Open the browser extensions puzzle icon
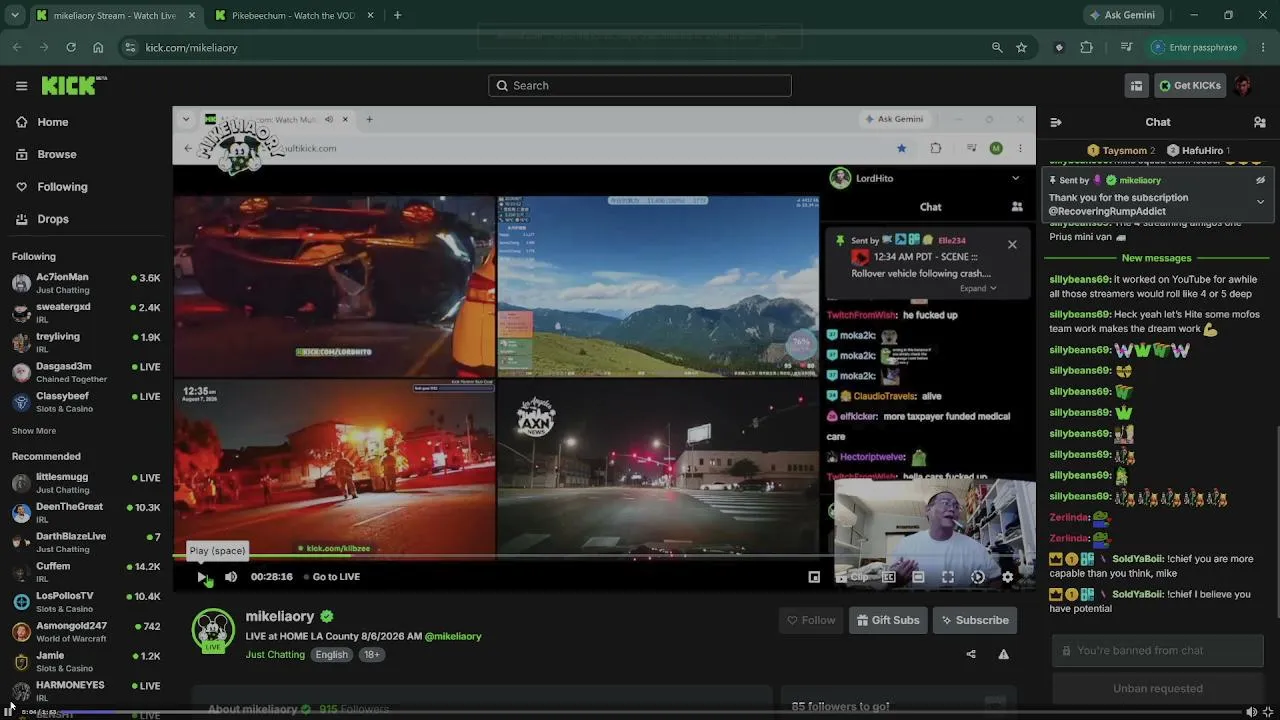The width and height of the screenshot is (1280, 720). pyautogui.click(x=1086, y=47)
